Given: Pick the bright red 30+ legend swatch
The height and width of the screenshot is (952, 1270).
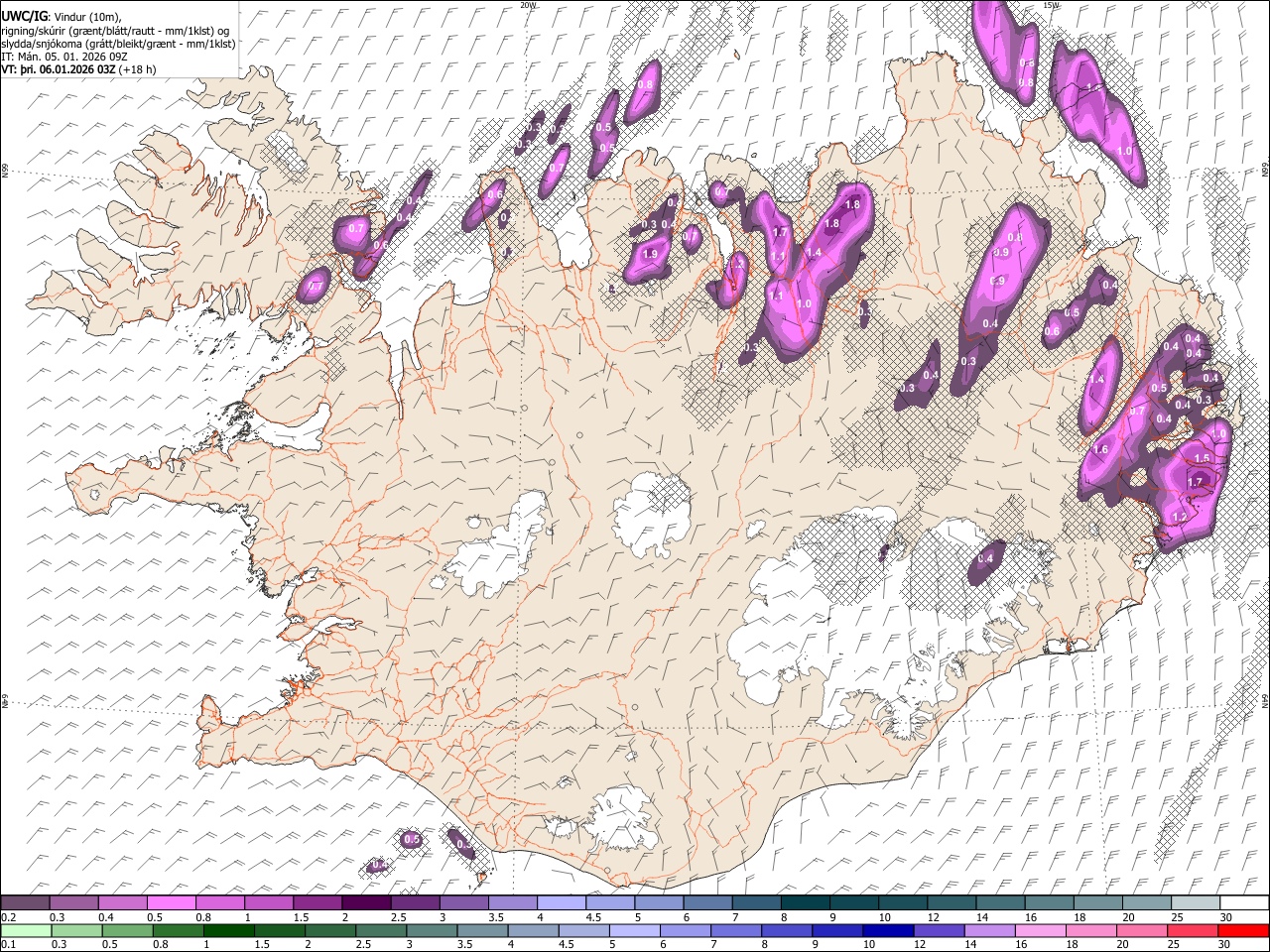Looking at the screenshot, I should [x=1242, y=930].
